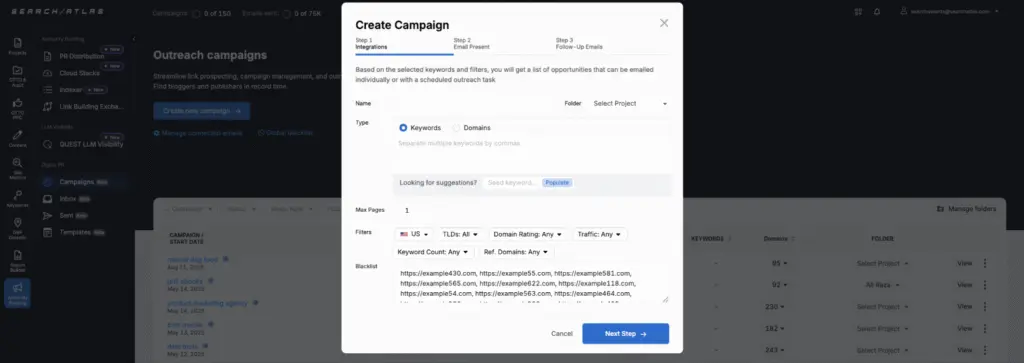This screenshot has width=1024, height=363.
Task: Click the QUEST LLM Visibility icon
Action: click(x=47, y=144)
